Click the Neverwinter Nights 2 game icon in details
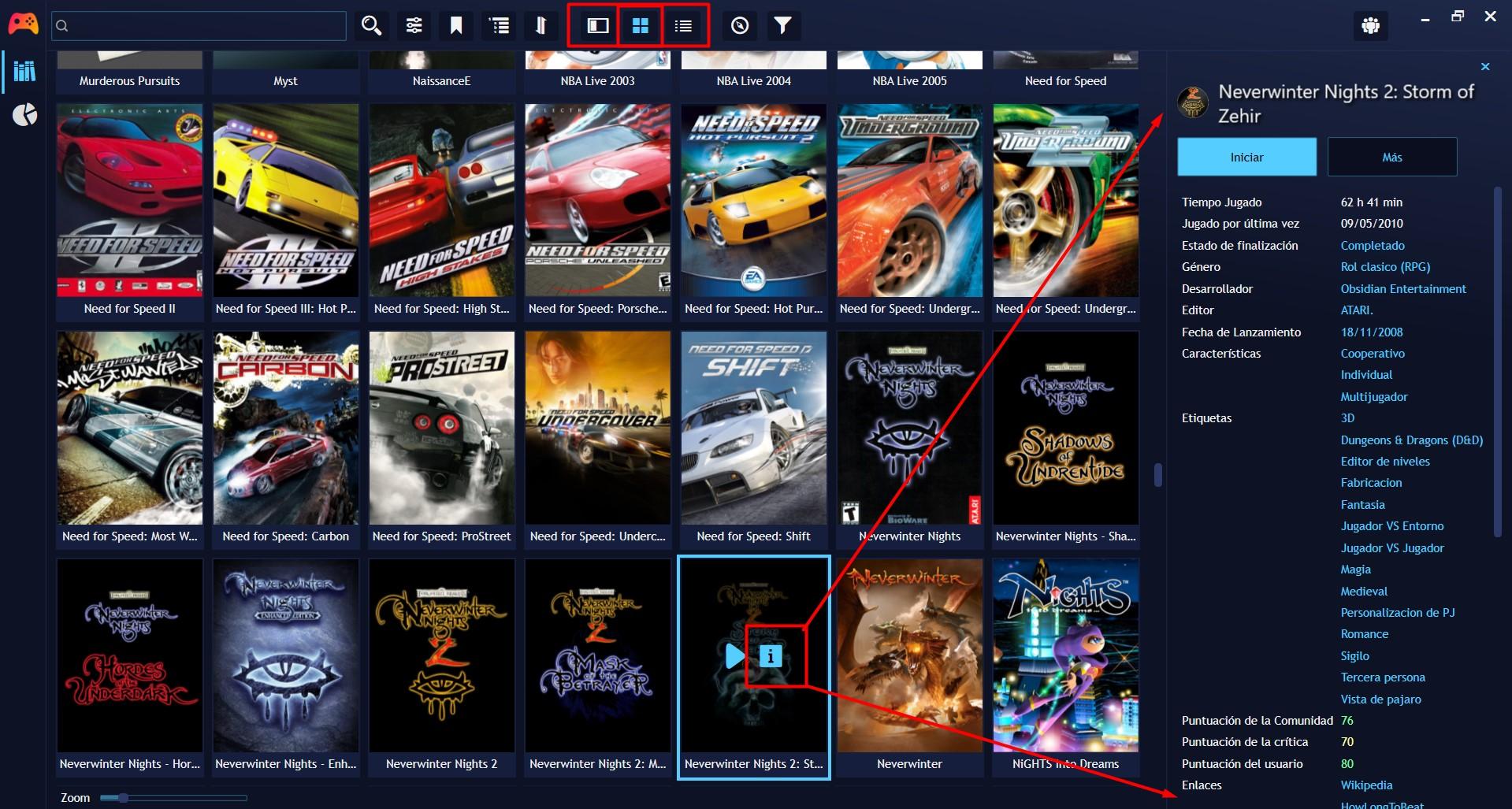The width and height of the screenshot is (1512, 809). point(1193,103)
